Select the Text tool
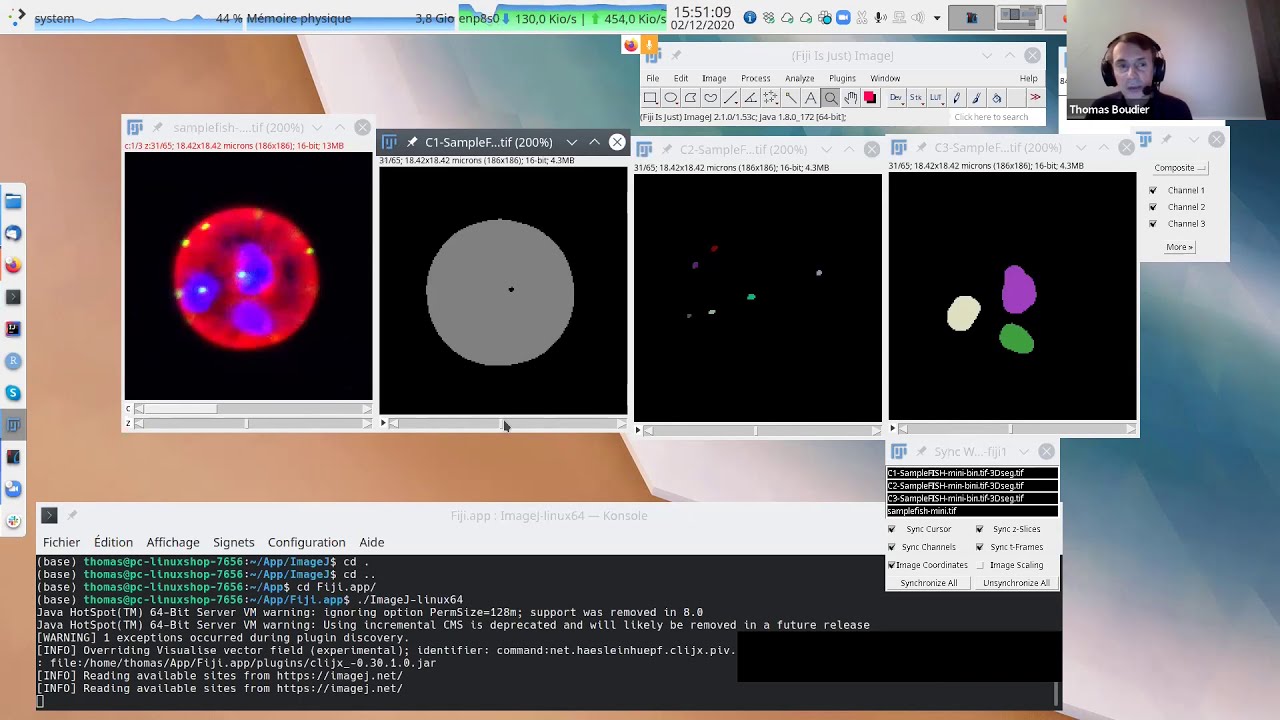Image resolution: width=1280 pixels, height=720 pixels. click(x=810, y=98)
